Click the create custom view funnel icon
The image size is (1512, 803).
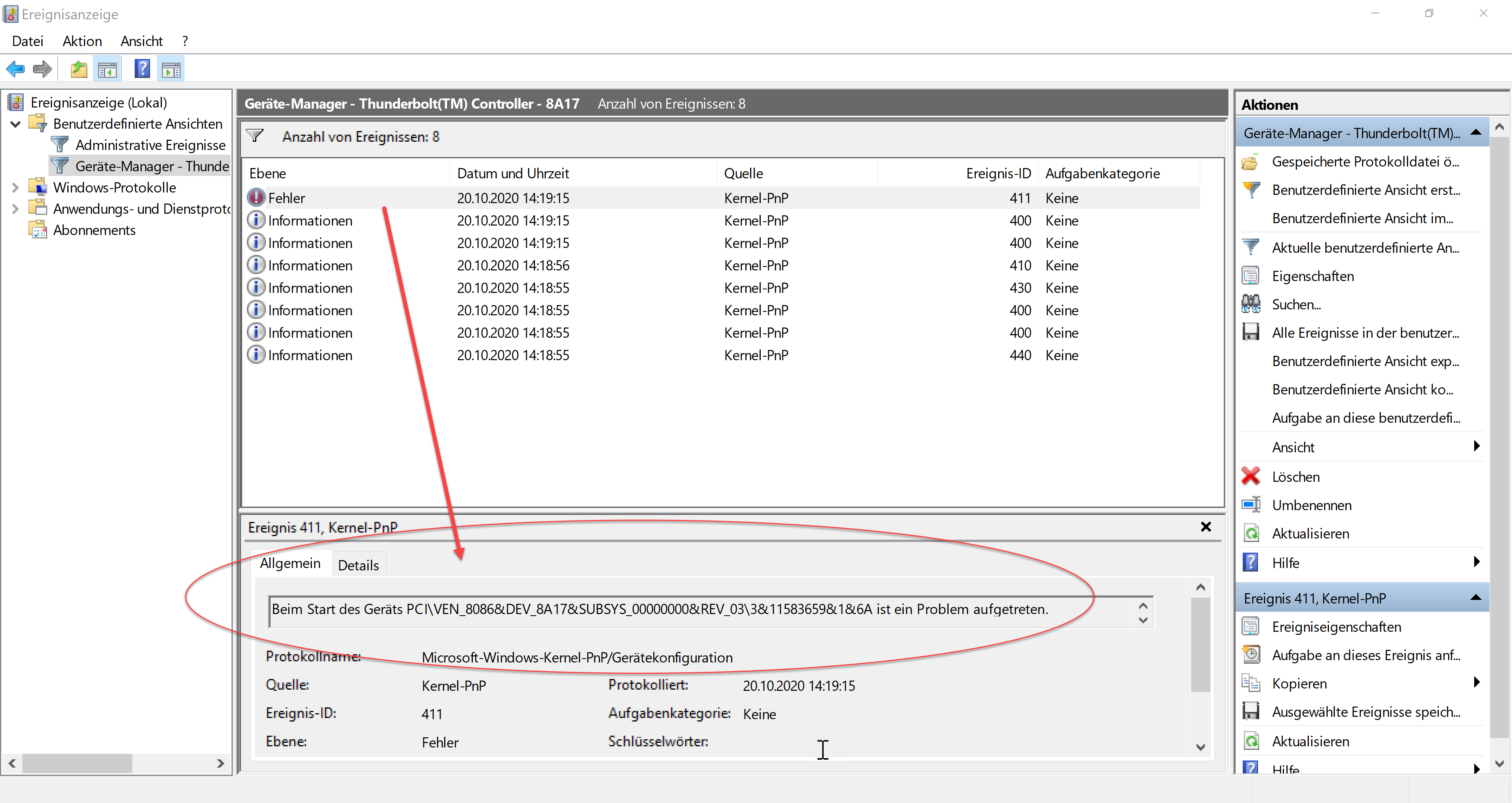1251,190
